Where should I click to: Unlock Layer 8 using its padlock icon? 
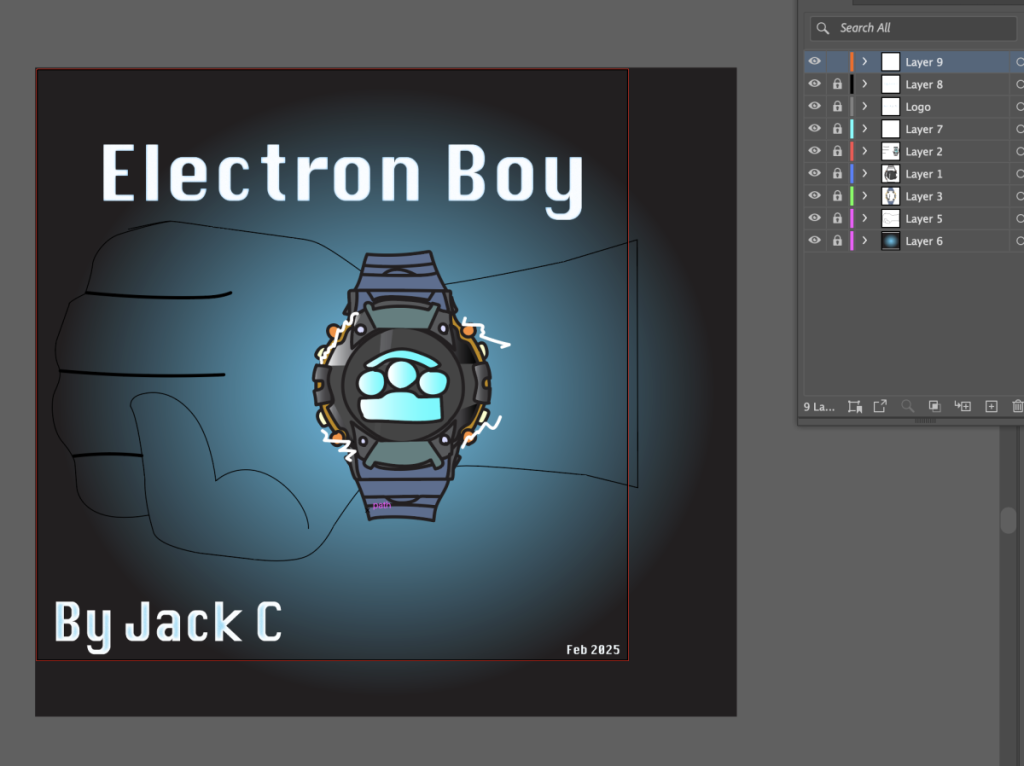coord(837,85)
